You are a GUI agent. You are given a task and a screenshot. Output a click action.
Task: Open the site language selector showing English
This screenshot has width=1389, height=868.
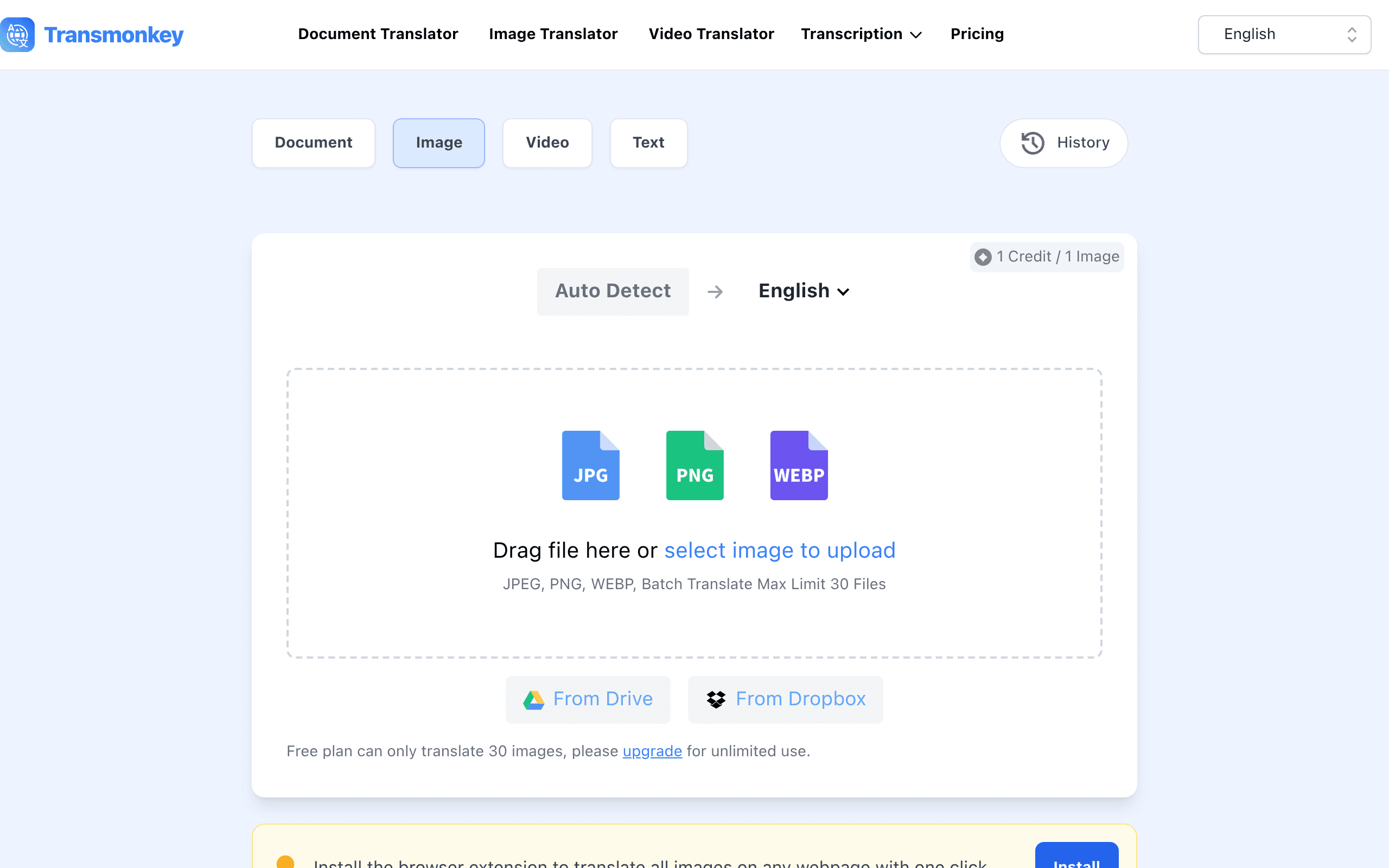click(x=1284, y=34)
